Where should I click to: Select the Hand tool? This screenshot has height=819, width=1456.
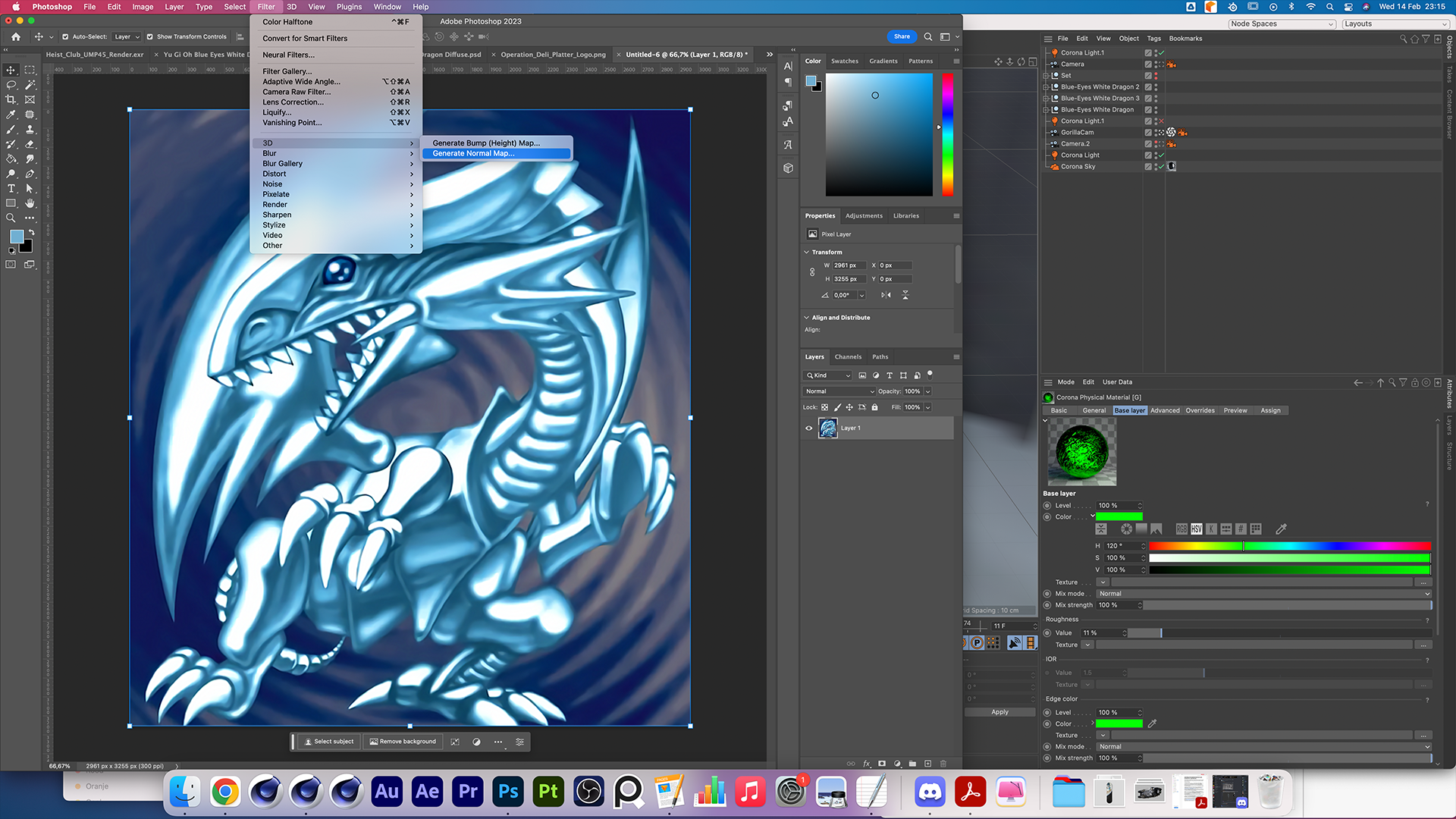tap(30, 203)
